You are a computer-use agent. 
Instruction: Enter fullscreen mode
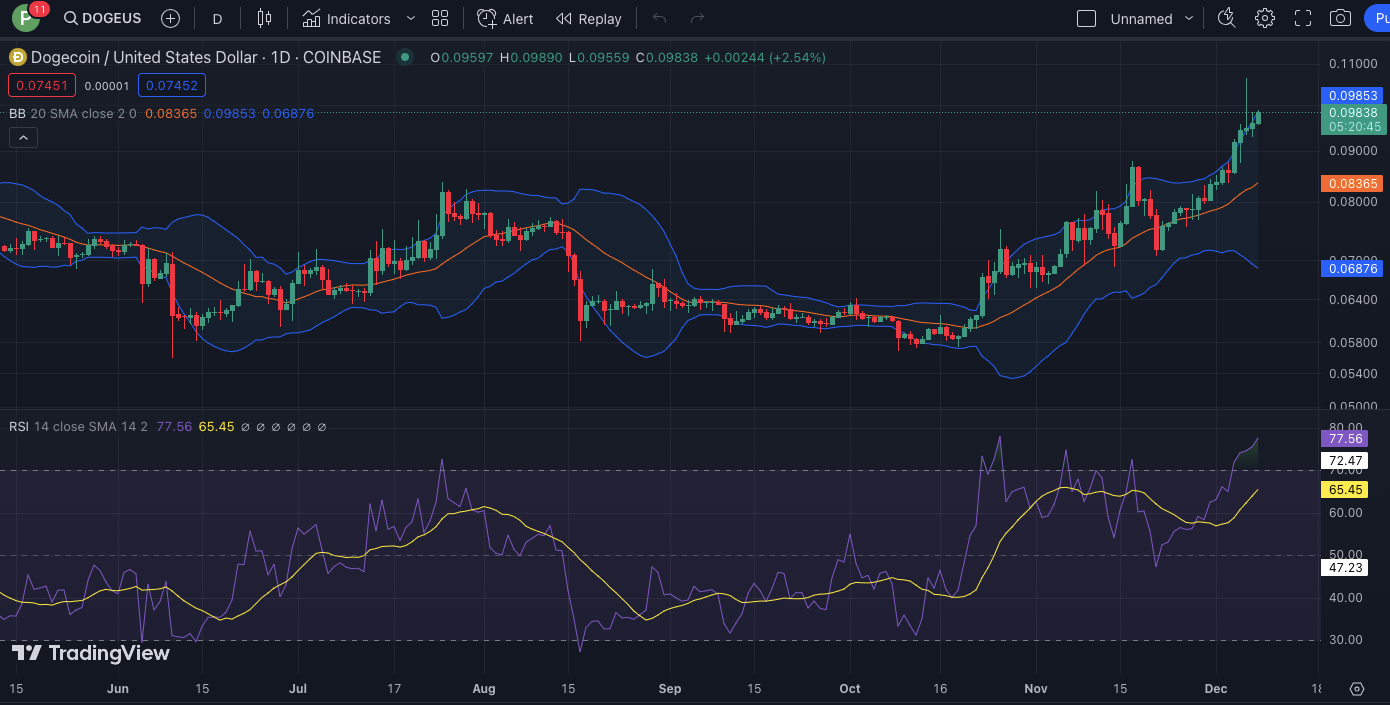1303,18
